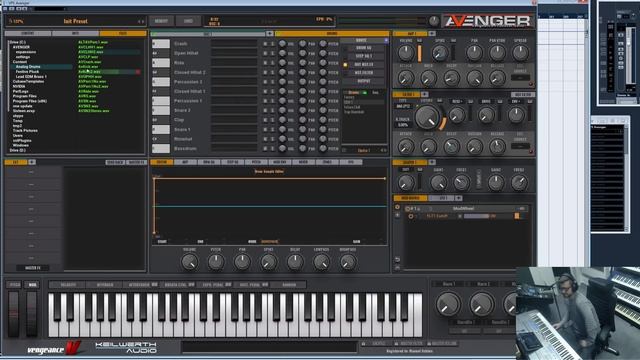Click the small icon under the mod matrix undo arrow
640x360 pixels.
398,267
